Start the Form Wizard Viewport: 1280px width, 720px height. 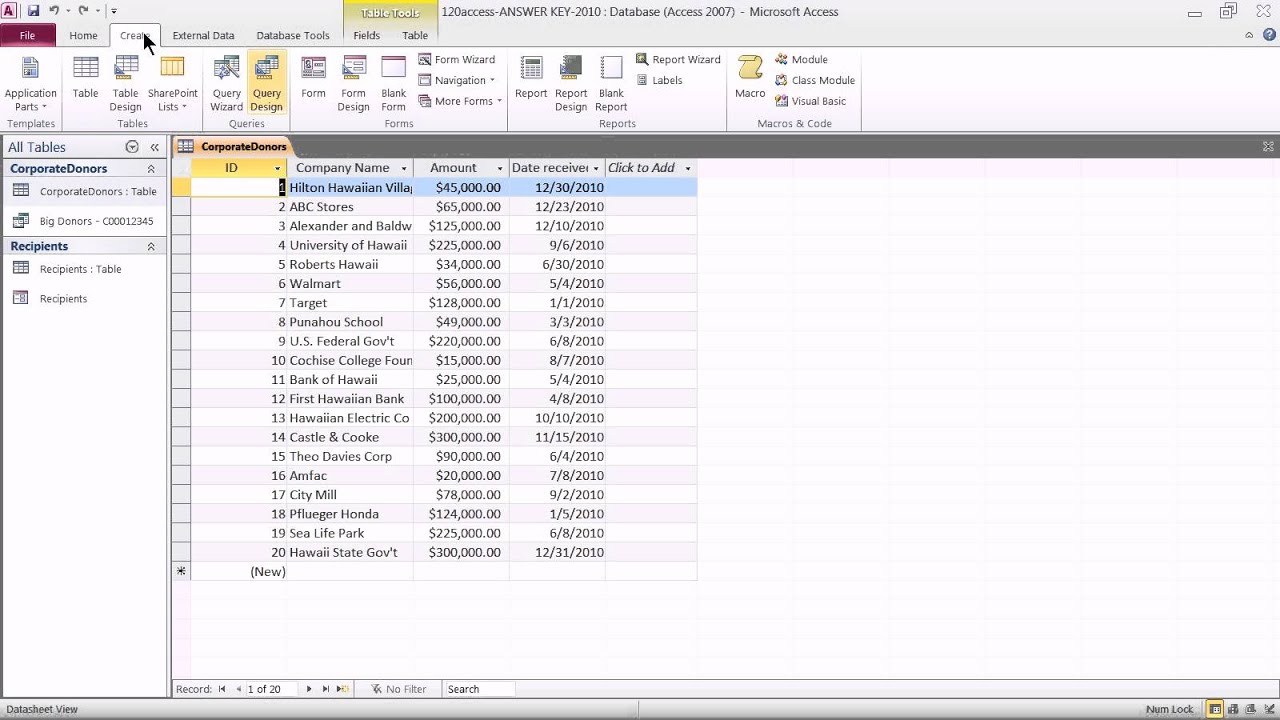tap(457, 60)
